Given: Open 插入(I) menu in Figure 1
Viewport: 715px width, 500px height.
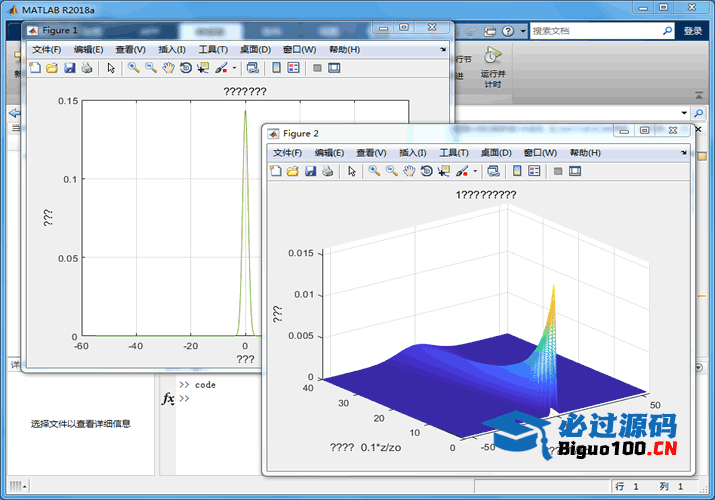Looking at the screenshot, I should 172,49.
